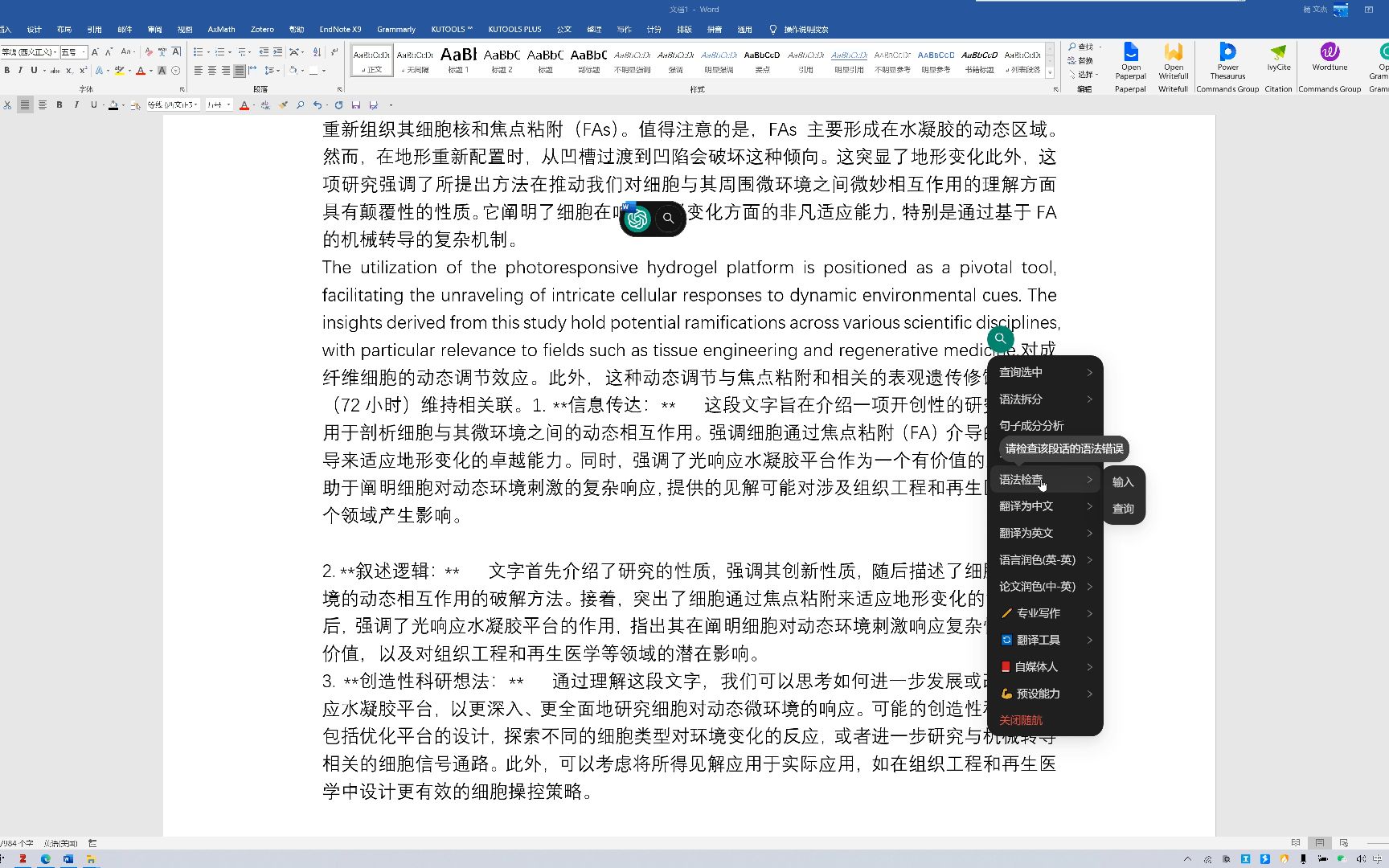Show hidden system tray icons
Image resolution: width=1389 pixels, height=868 pixels.
[x=1188, y=859]
